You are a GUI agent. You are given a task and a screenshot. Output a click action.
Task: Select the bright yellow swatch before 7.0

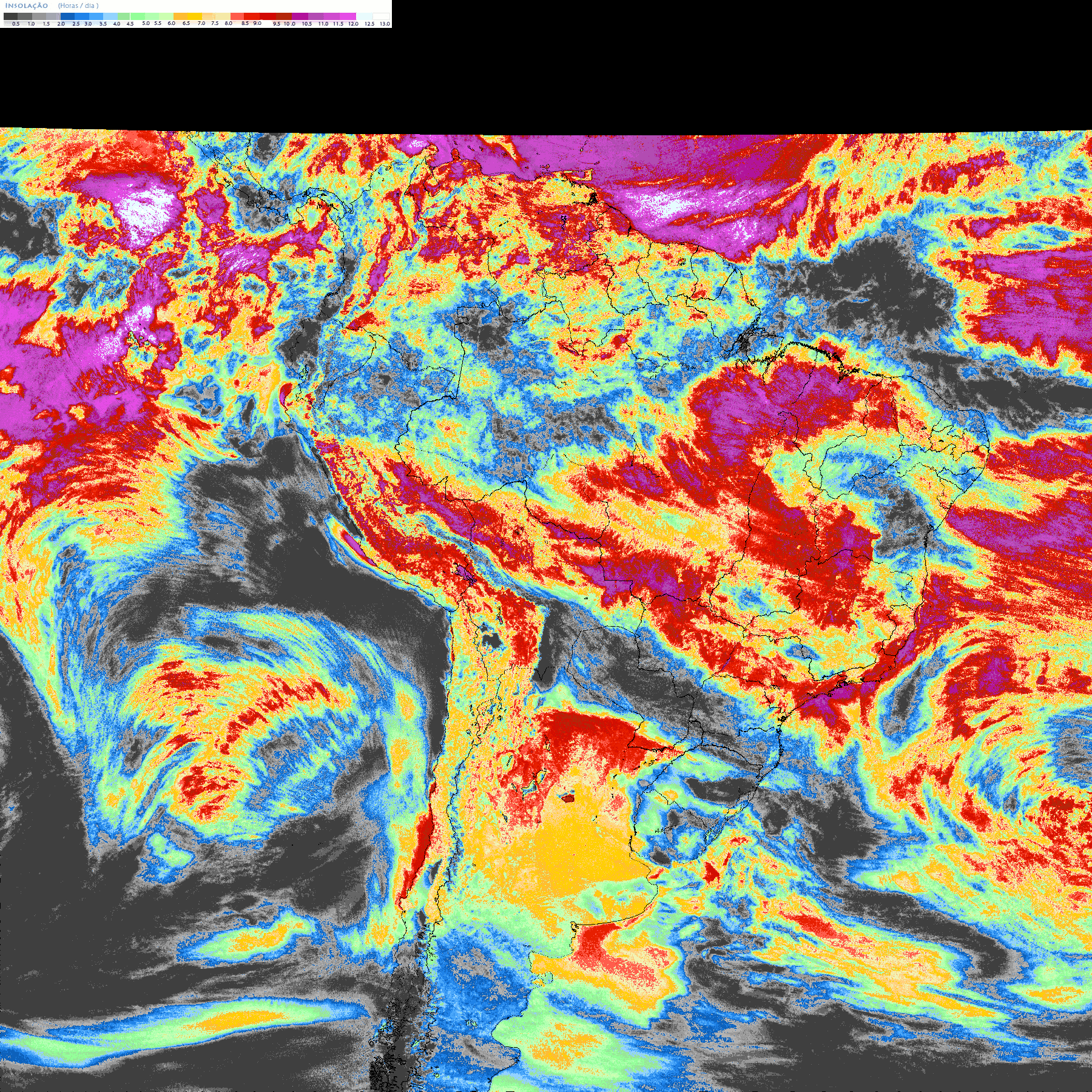[195, 16]
